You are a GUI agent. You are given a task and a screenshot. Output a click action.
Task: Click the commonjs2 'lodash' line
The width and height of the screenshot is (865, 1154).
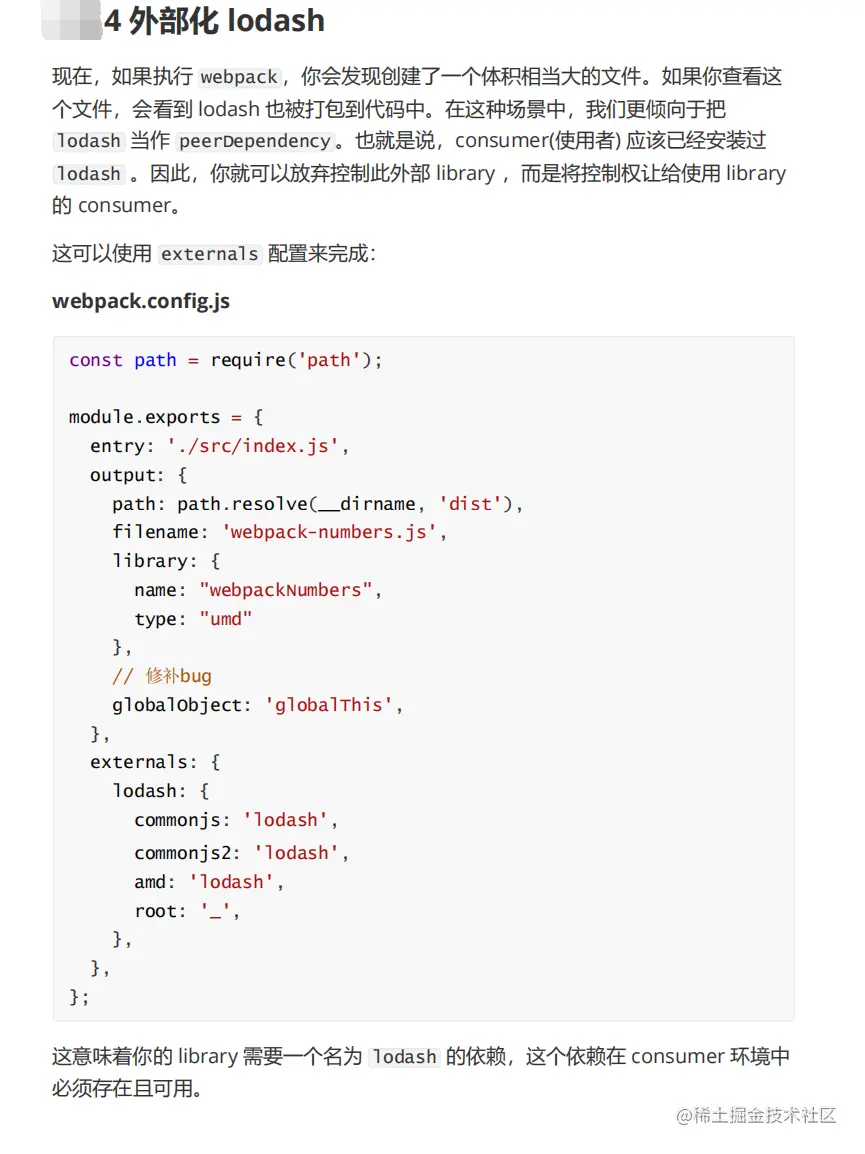pyautogui.click(x=241, y=853)
